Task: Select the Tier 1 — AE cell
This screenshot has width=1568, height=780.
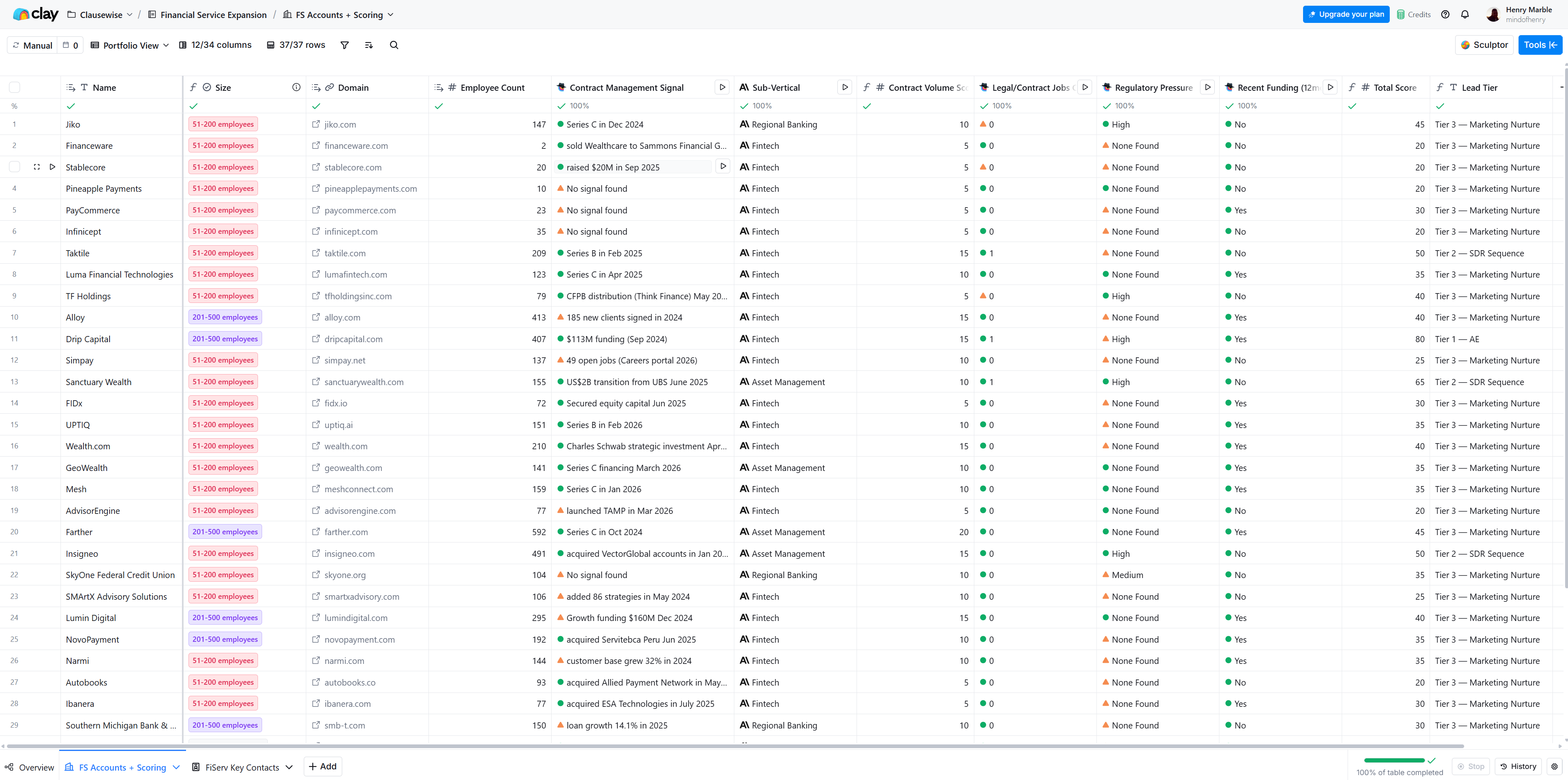Action: pos(1490,339)
